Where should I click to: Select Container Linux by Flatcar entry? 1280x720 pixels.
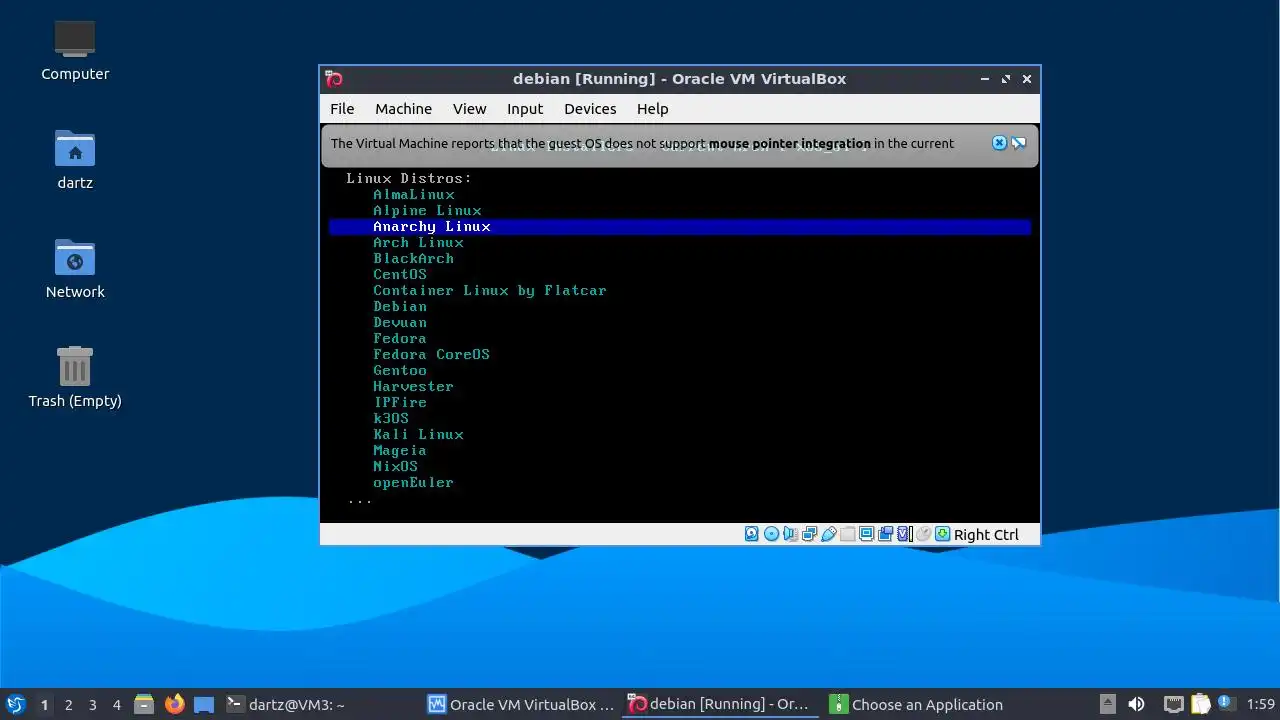pyautogui.click(x=490, y=291)
